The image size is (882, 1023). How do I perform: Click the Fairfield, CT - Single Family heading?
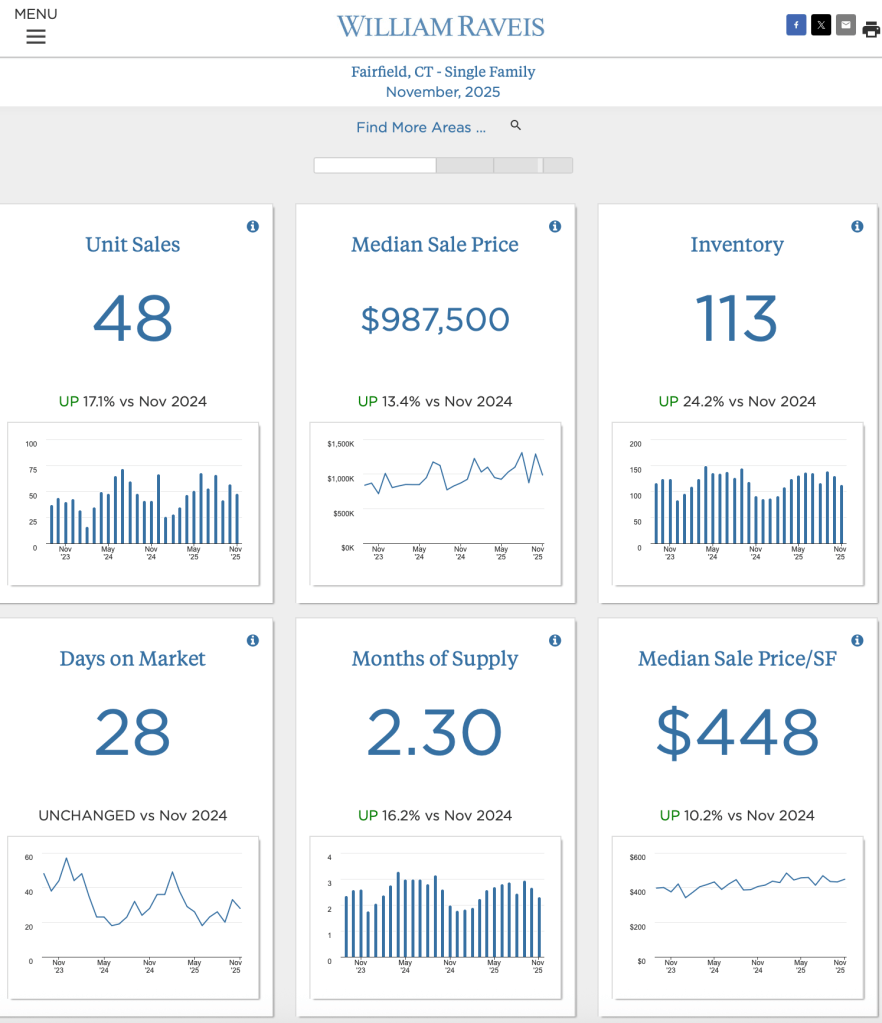(x=443, y=72)
